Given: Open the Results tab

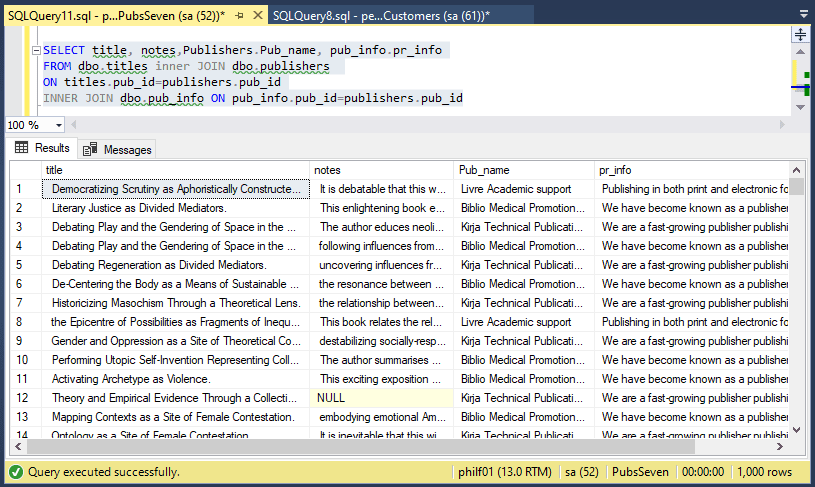Looking at the screenshot, I should point(42,148).
